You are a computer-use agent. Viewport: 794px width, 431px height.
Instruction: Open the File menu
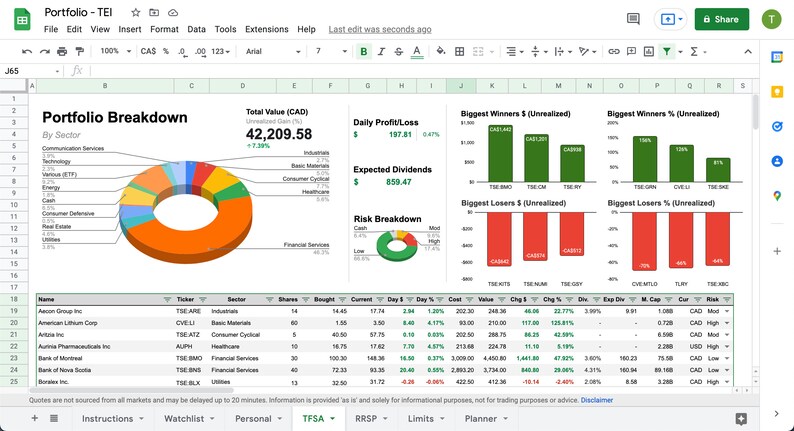point(51,29)
